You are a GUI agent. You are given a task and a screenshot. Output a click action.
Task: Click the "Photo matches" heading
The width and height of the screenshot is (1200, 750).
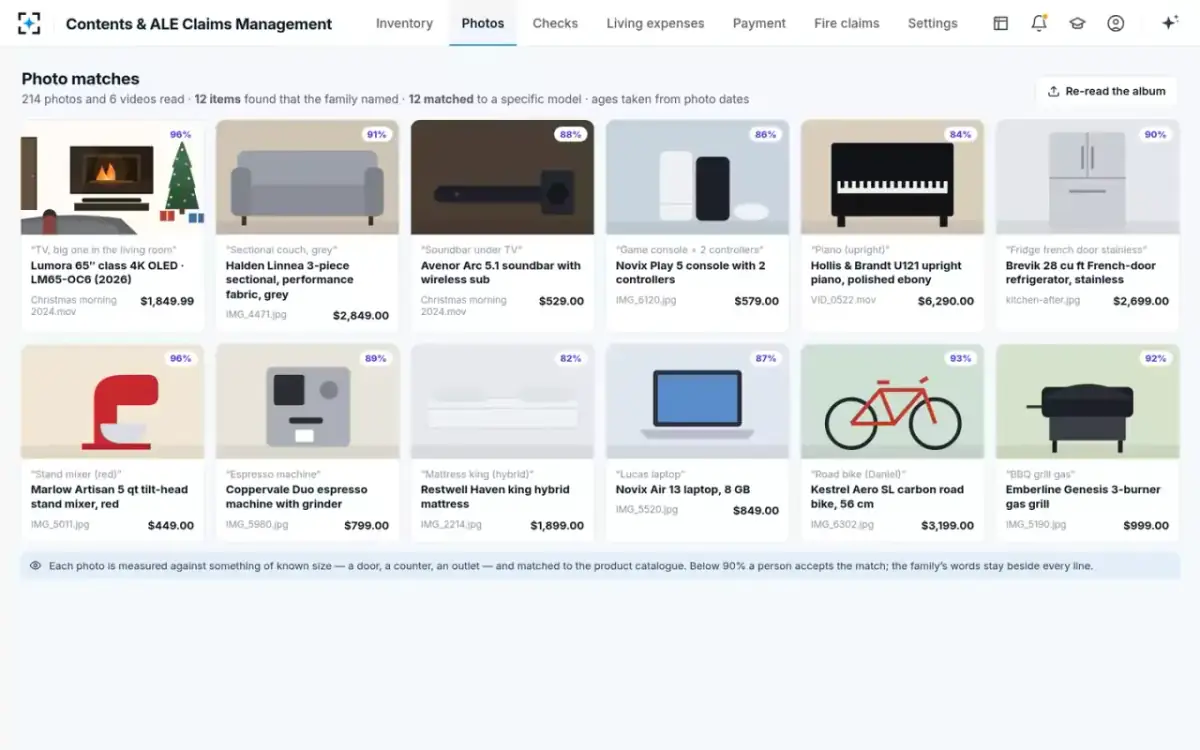80,79
